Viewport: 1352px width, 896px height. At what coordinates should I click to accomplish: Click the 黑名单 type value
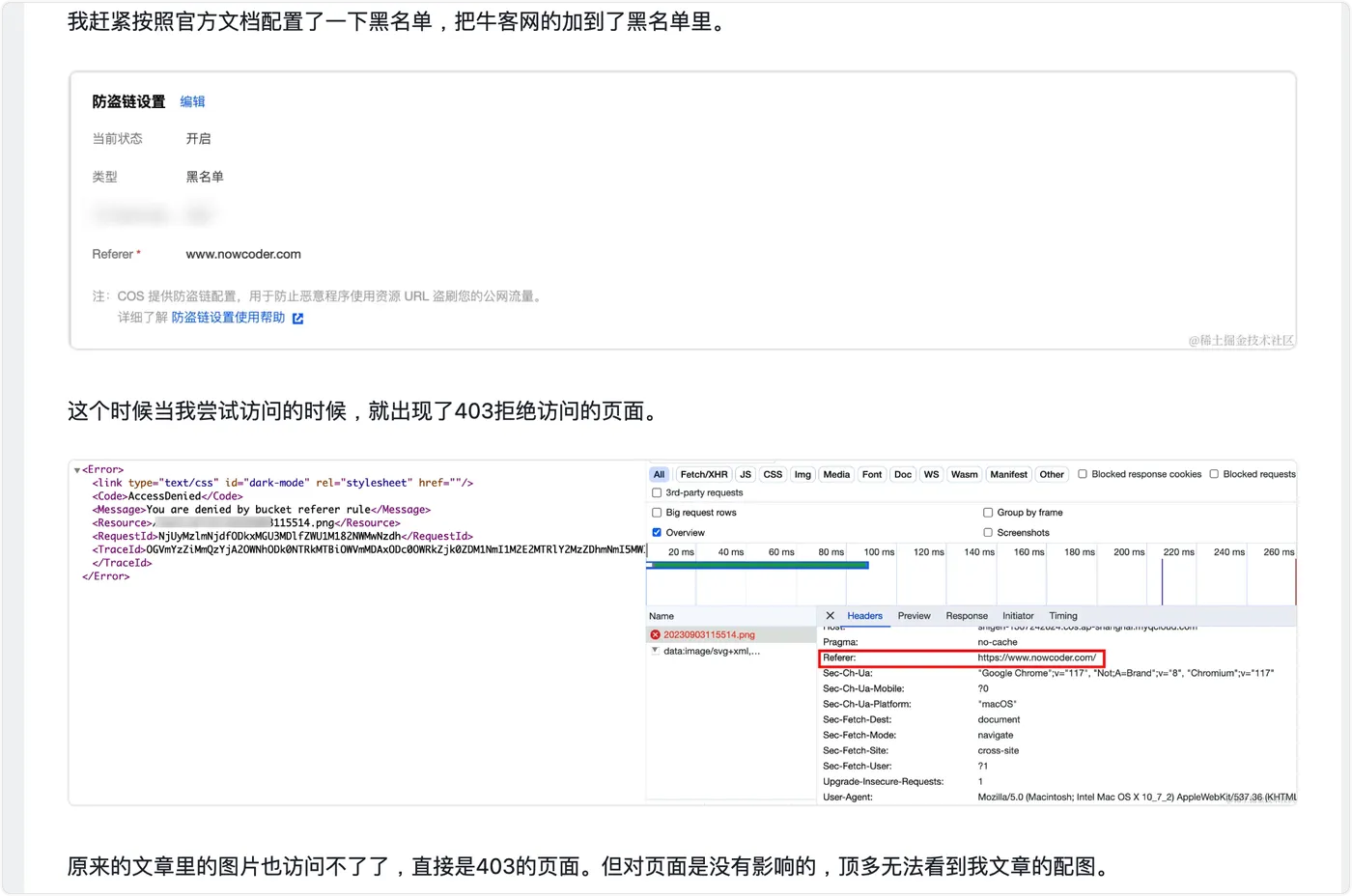coord(205,177)
